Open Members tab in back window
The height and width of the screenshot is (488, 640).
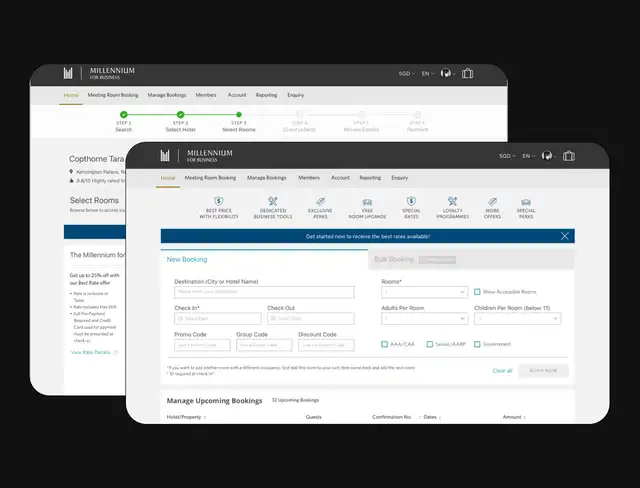[x=206, y=95]
